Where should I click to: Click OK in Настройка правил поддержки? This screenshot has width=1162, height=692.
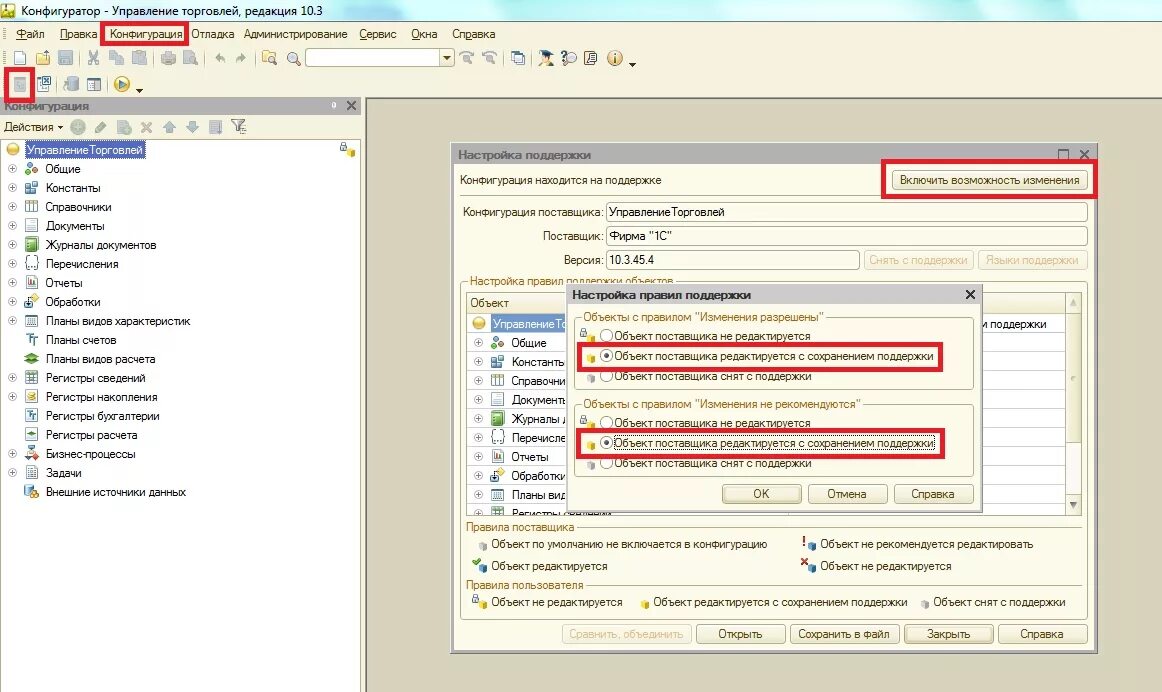click(761, 494)
